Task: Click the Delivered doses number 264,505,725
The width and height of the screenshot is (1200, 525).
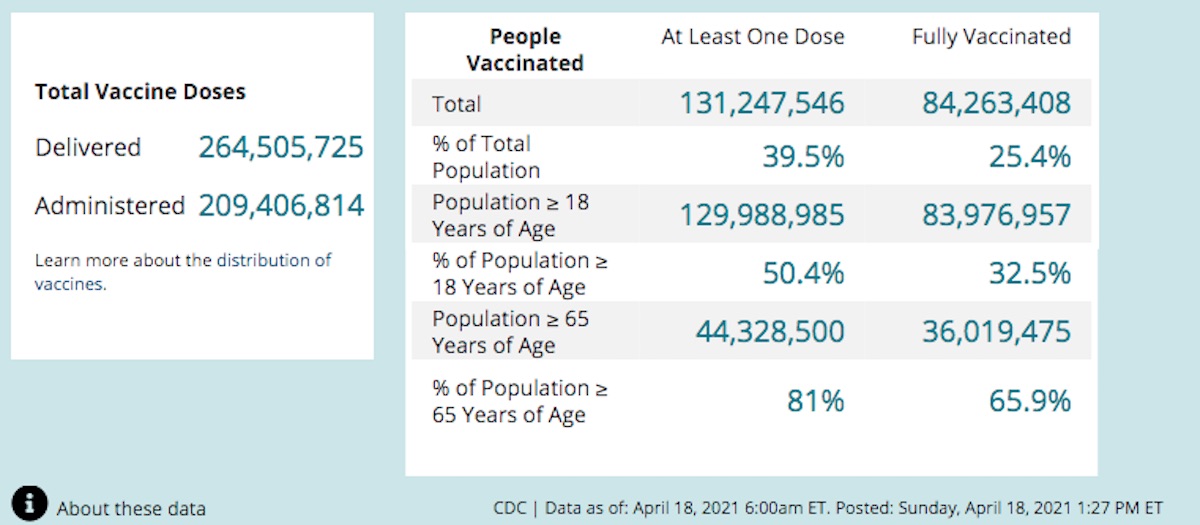Action: (281, 148)
